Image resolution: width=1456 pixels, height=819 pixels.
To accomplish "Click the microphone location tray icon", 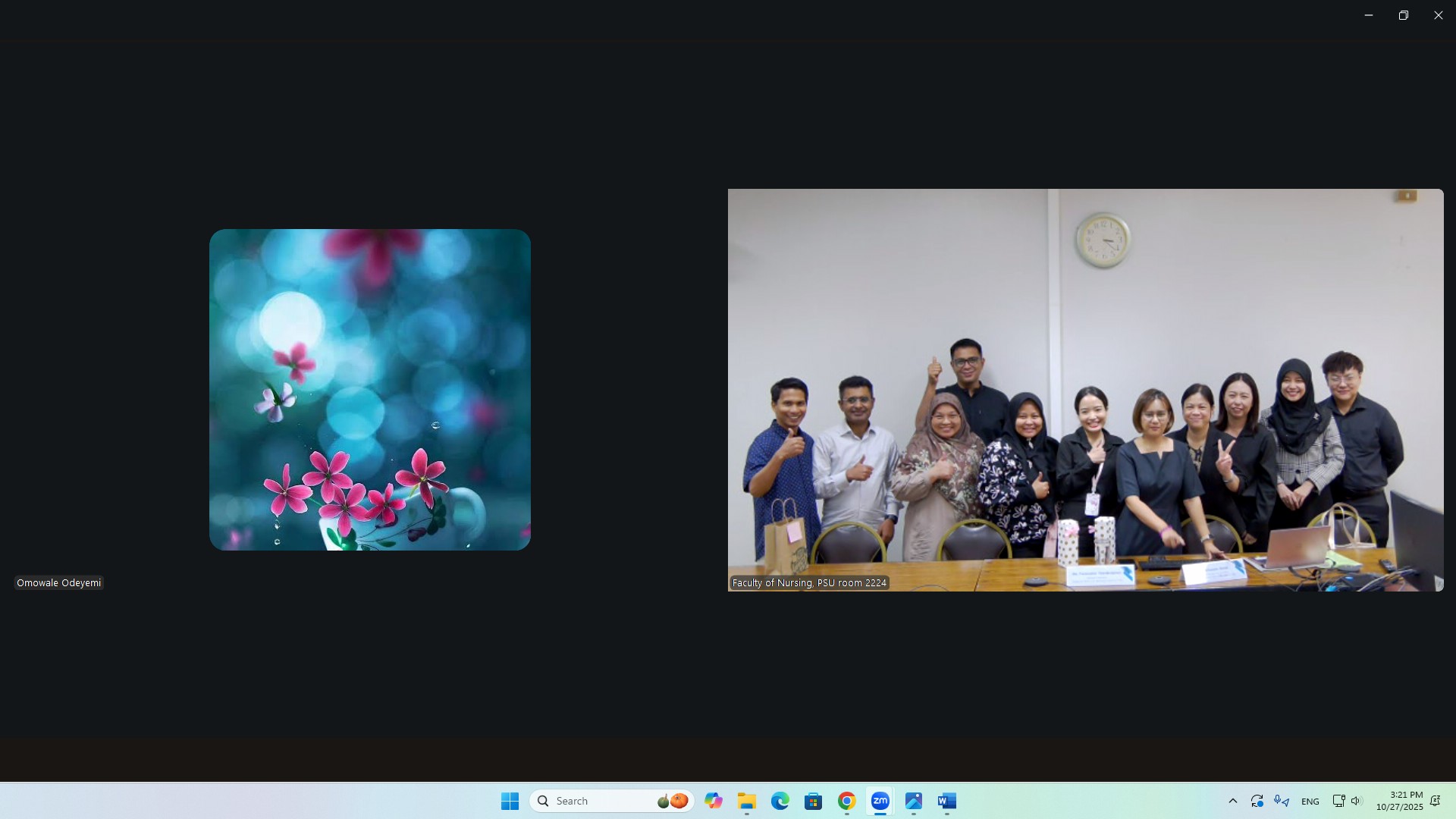I will (x=1282, y=801).
